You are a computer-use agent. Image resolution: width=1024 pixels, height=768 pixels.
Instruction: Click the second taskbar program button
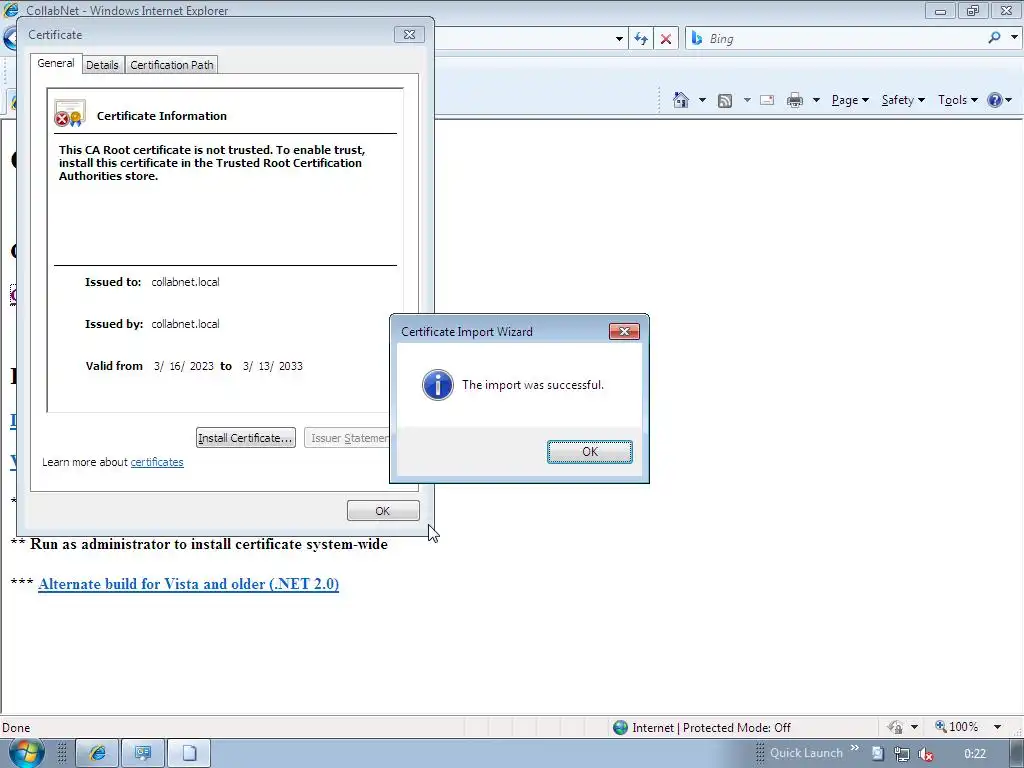(142, 753)
